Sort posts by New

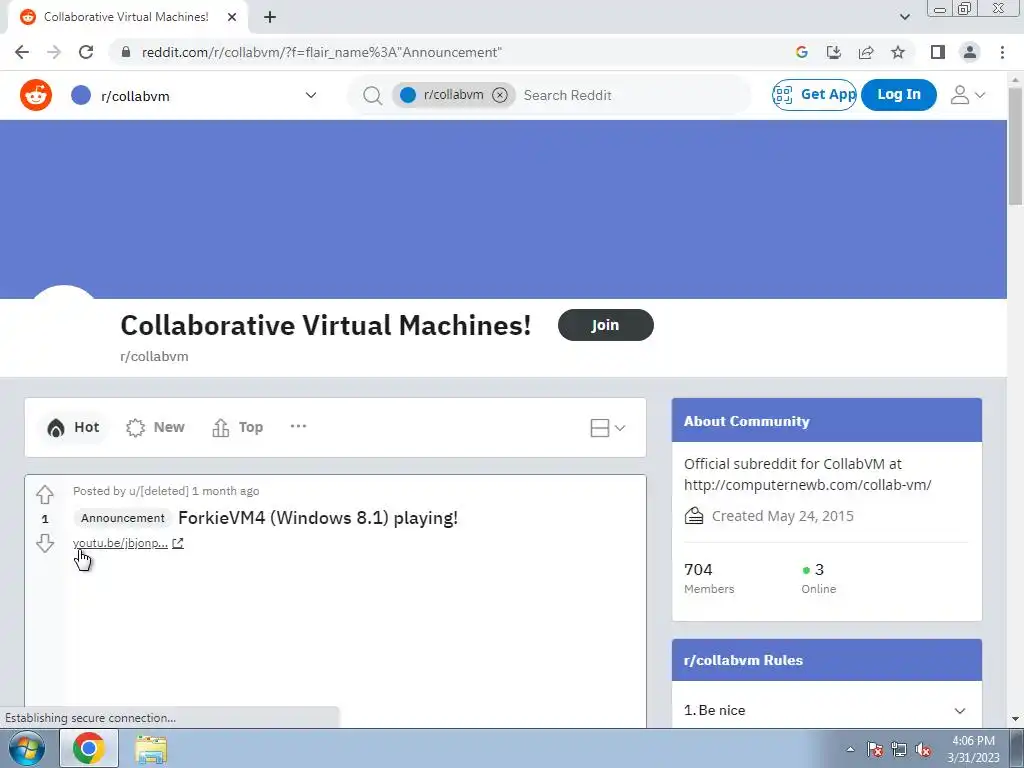[x=155, y=427]
